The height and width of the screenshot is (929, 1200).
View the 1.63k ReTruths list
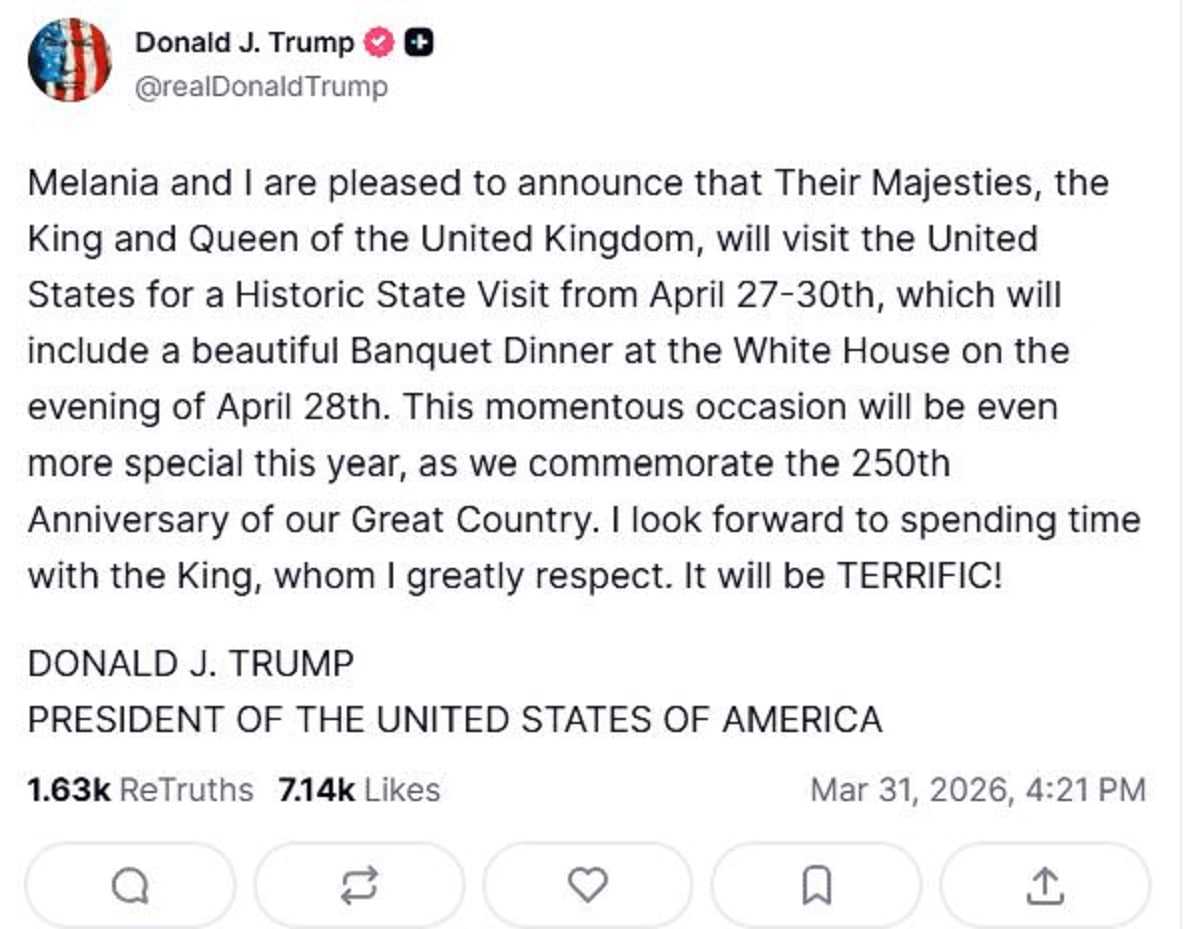pos(141,790)
